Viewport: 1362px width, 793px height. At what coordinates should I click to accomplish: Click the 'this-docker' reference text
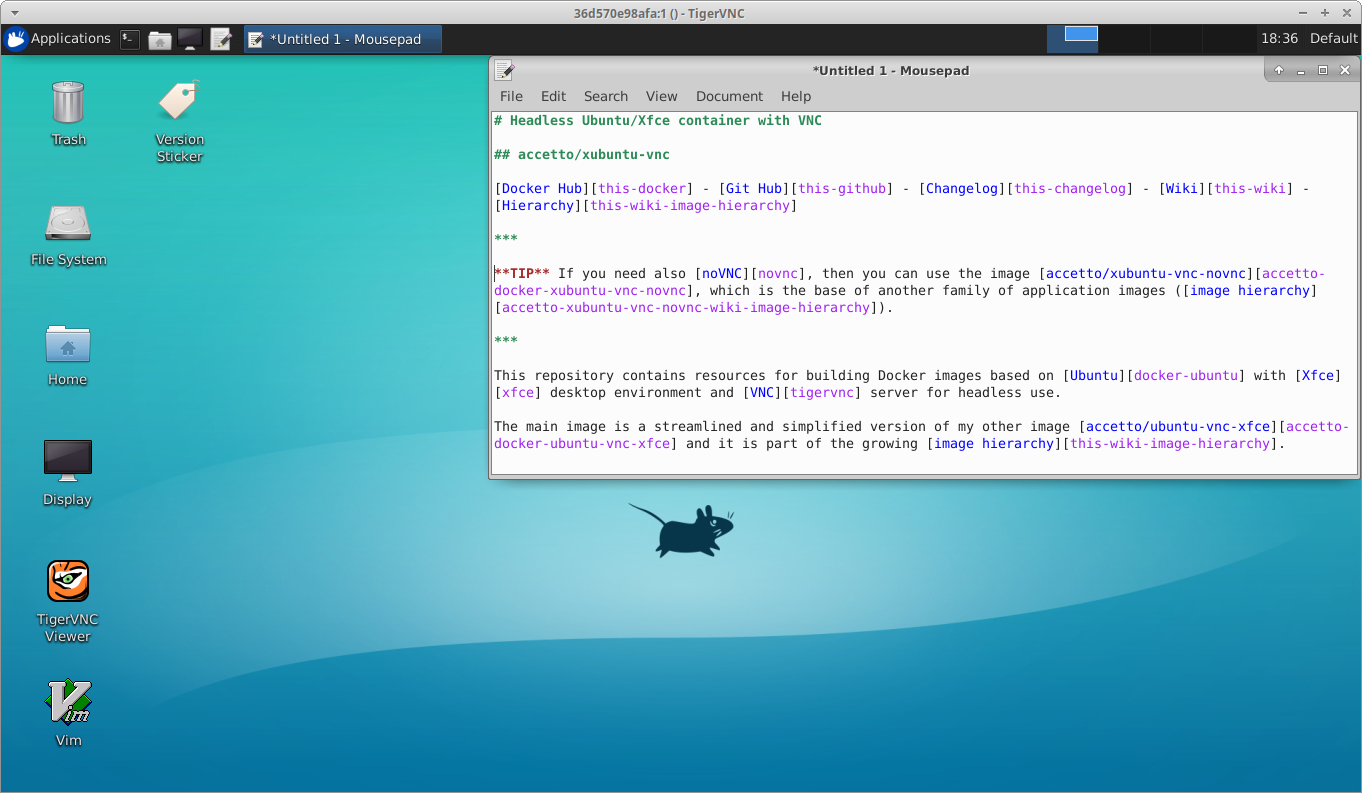point(642,189)
